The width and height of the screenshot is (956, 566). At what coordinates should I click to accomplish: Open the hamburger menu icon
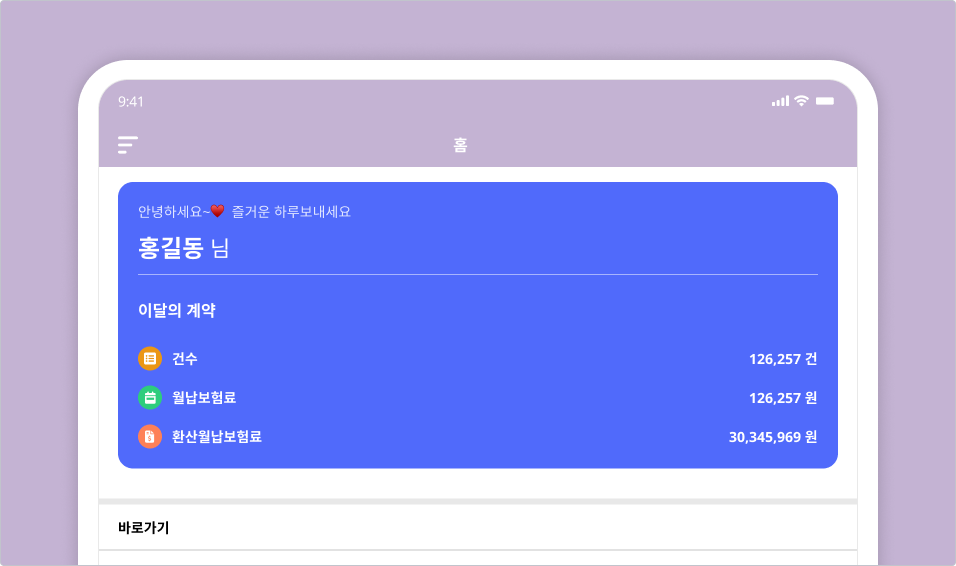[127, 145]
